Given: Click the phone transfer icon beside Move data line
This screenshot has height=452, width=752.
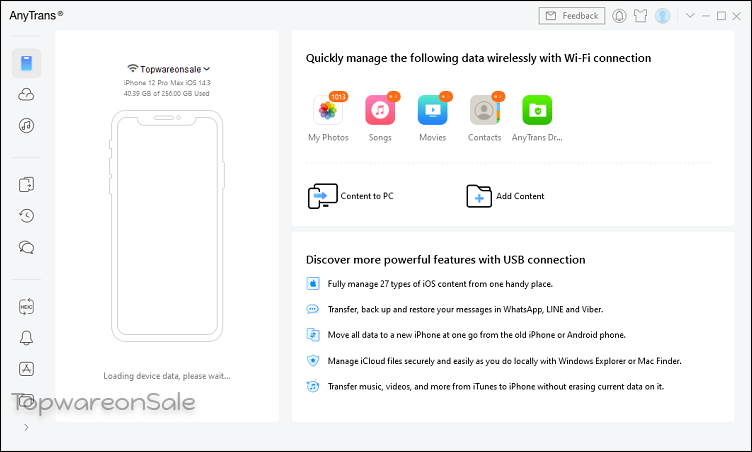Looking at the screenshot, I should point(313,334).
